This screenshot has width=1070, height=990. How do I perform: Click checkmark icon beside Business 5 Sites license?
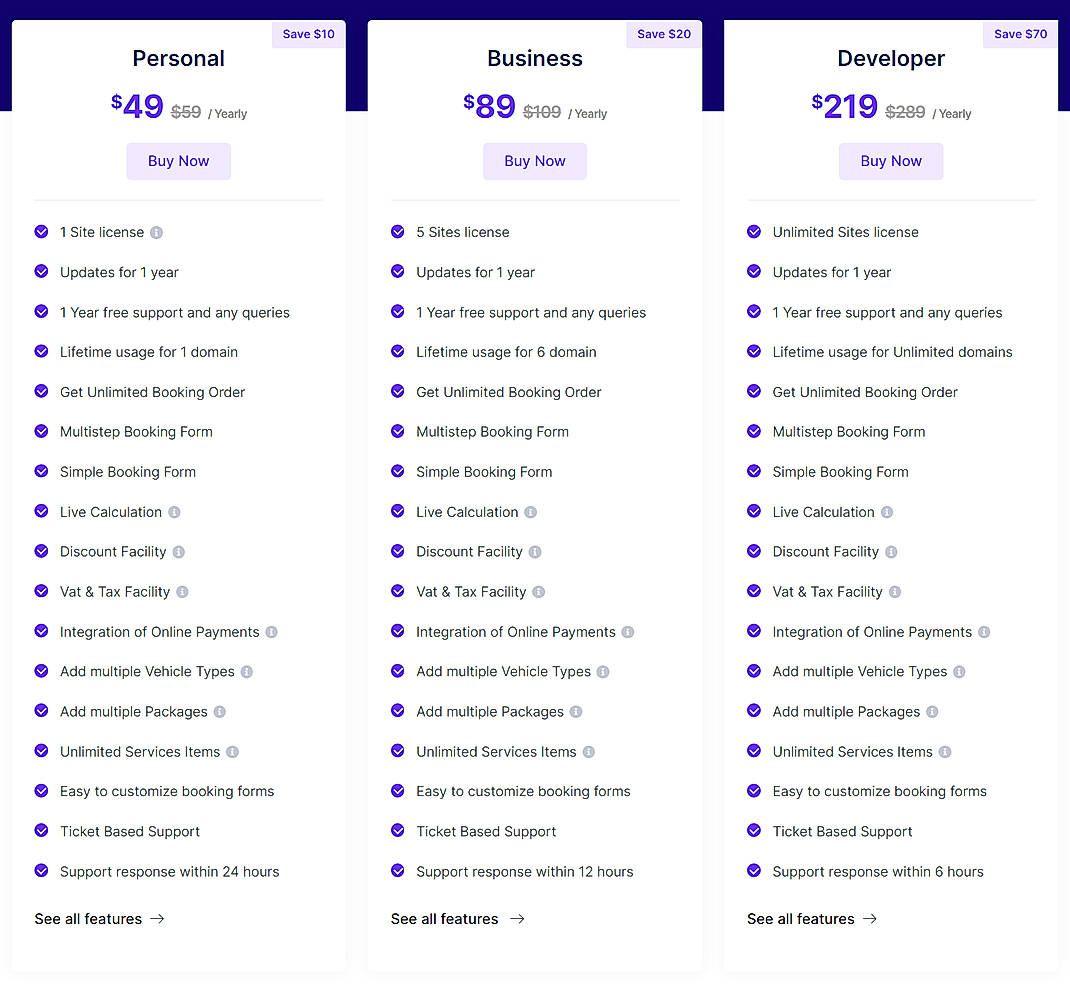pos(398,232)
